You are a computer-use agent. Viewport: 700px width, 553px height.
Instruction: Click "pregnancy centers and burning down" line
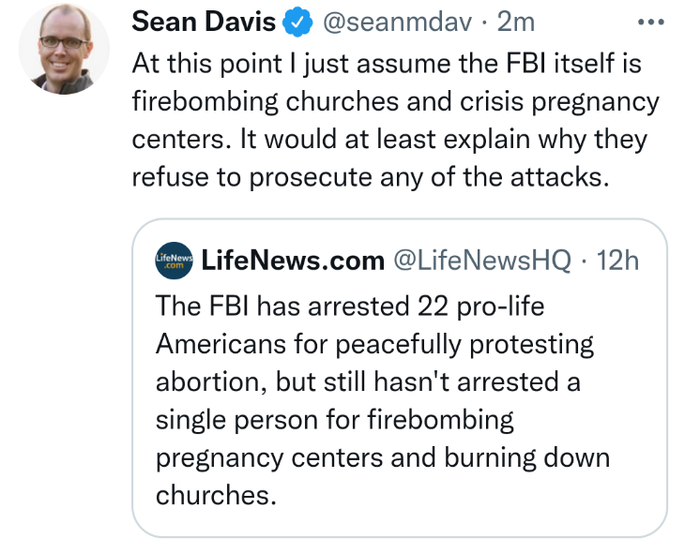tap(382, 458)
